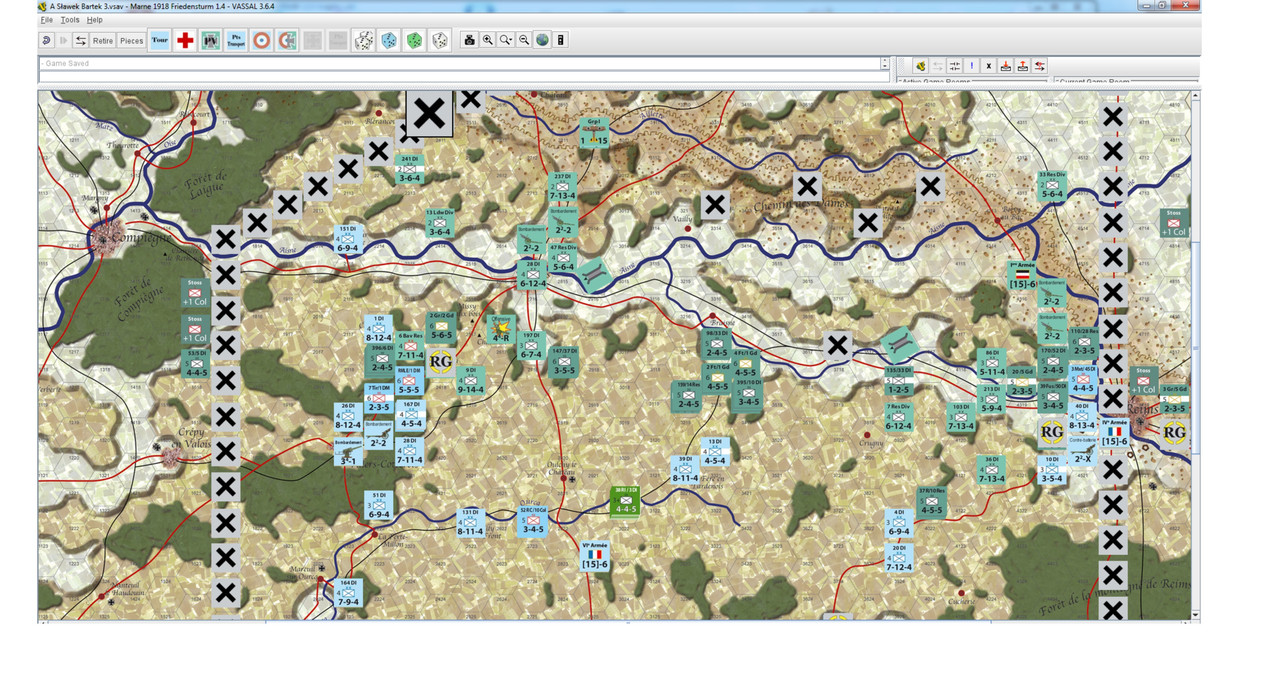Click the red down-arrow tray icon
Screen dimensions: 1280x693
(x=1006, y=66)
